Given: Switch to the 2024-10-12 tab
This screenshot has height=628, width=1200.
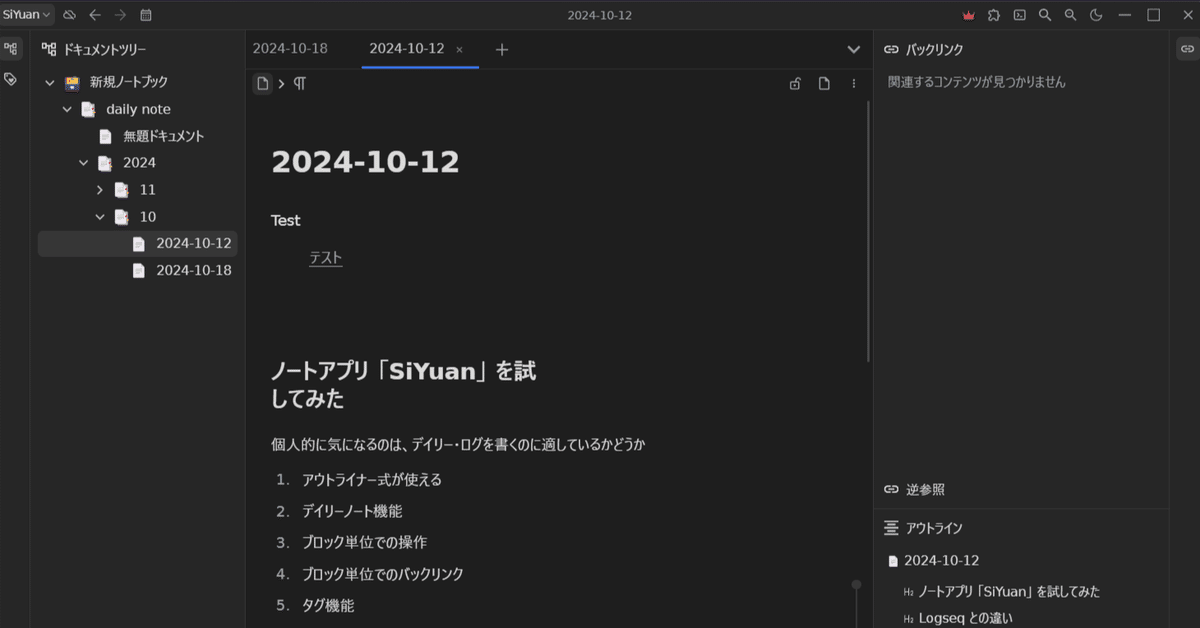Looking at the screenshot, I should coord(406,49).
